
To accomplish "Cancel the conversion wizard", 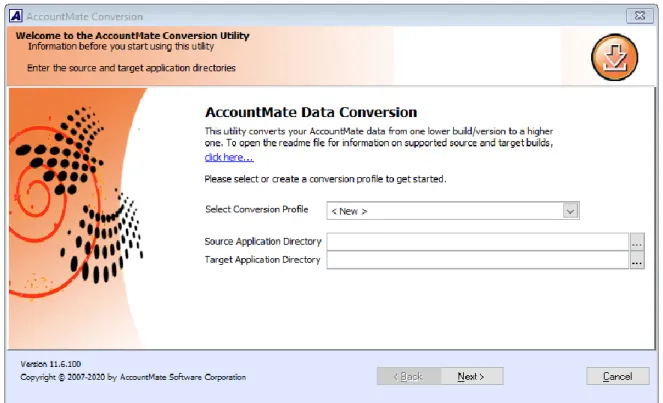I will point(618,376).
